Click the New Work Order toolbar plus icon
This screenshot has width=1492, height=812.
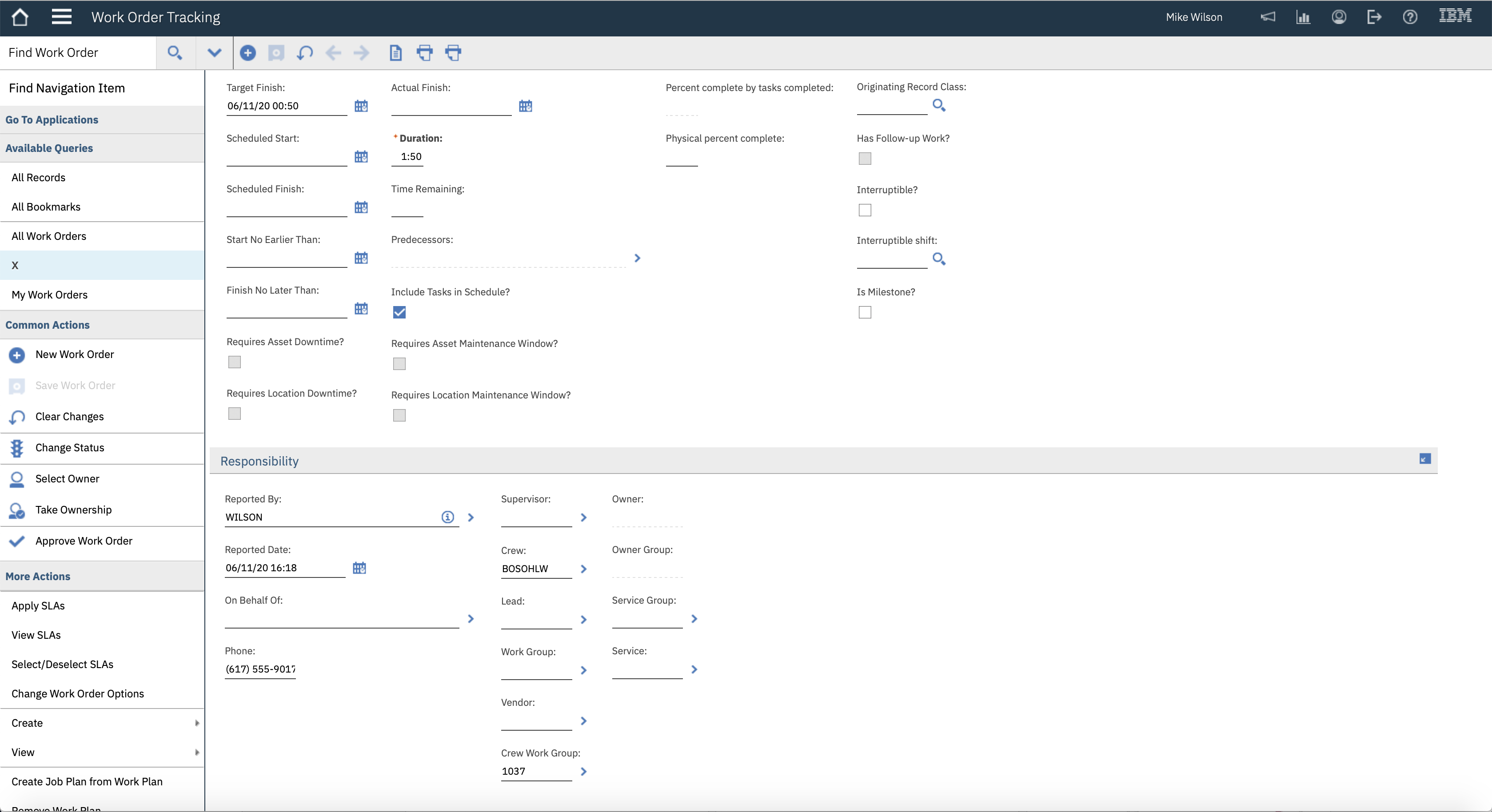(248, 53)
